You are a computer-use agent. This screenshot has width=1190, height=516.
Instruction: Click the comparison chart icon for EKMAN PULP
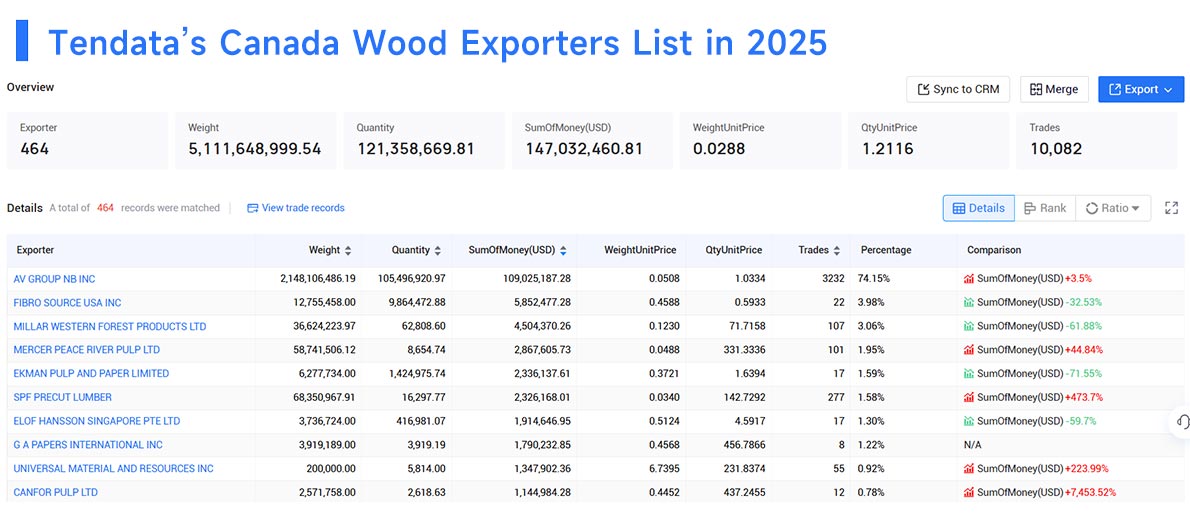pyautogui.click(x=969, y=373)
